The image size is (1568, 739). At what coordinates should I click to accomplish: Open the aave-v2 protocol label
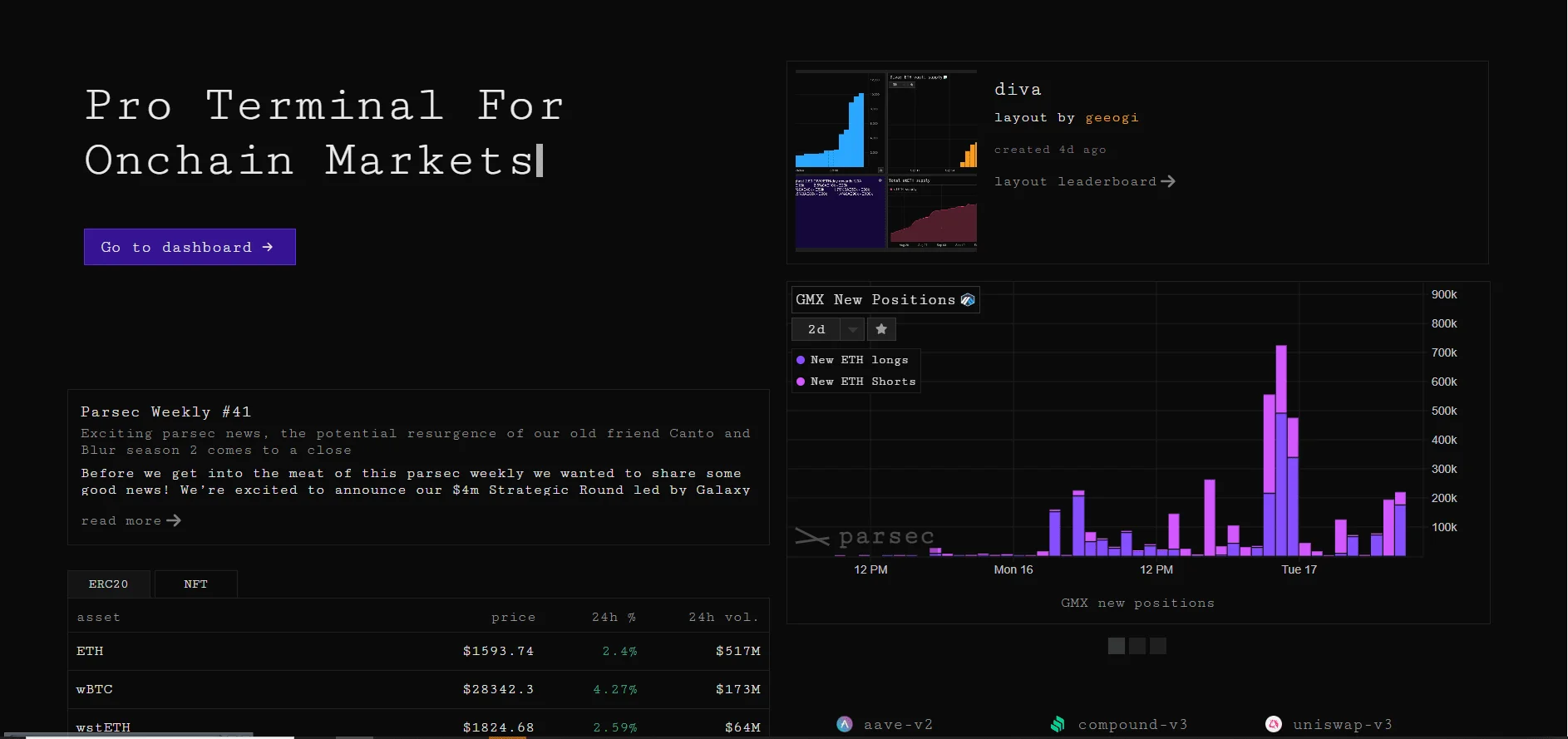tap(899, 725)
